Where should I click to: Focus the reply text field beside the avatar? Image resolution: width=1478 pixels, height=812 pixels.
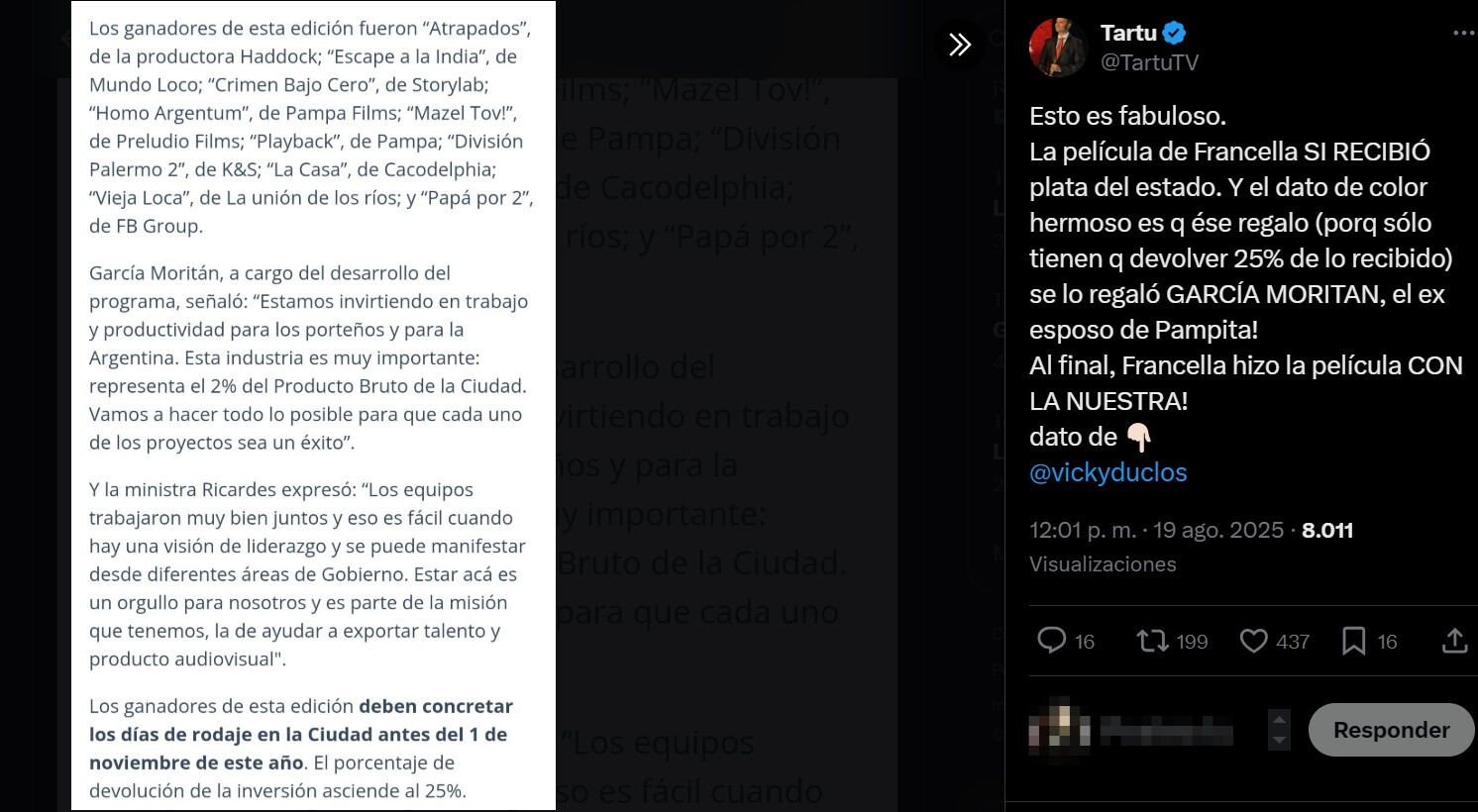tap(1169, 731)
